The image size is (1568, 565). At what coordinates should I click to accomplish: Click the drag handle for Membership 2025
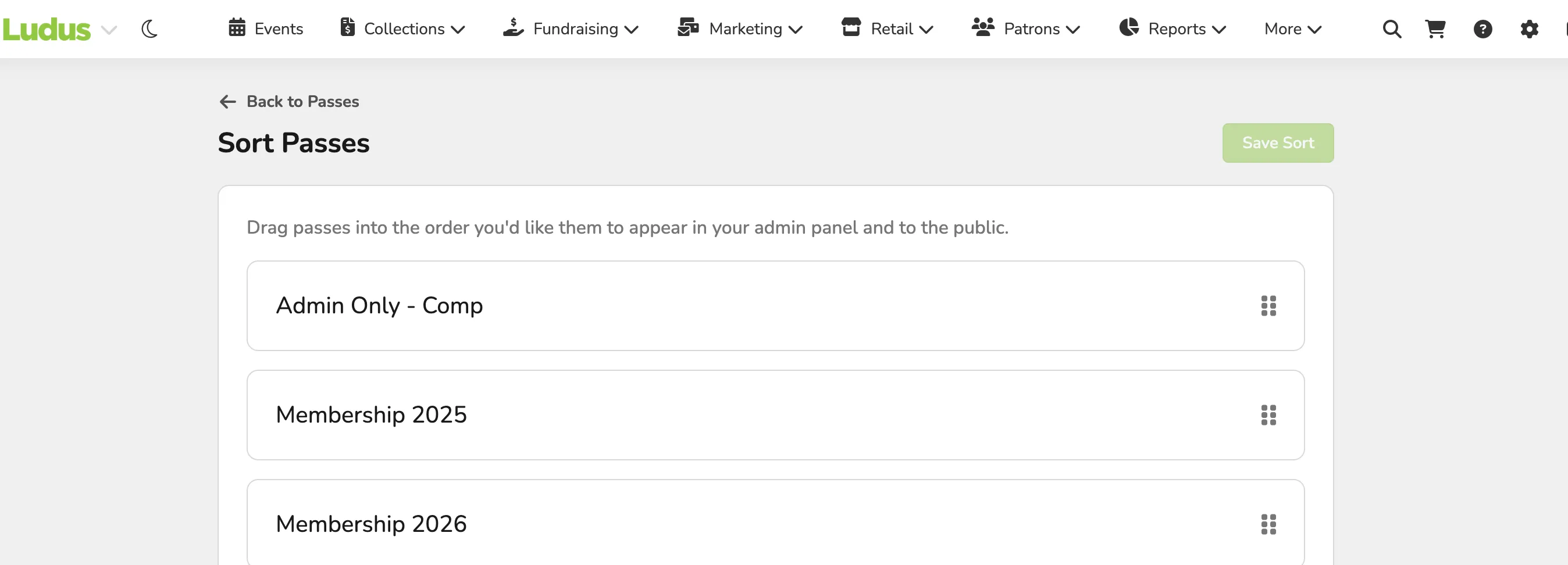point(1268,415)
